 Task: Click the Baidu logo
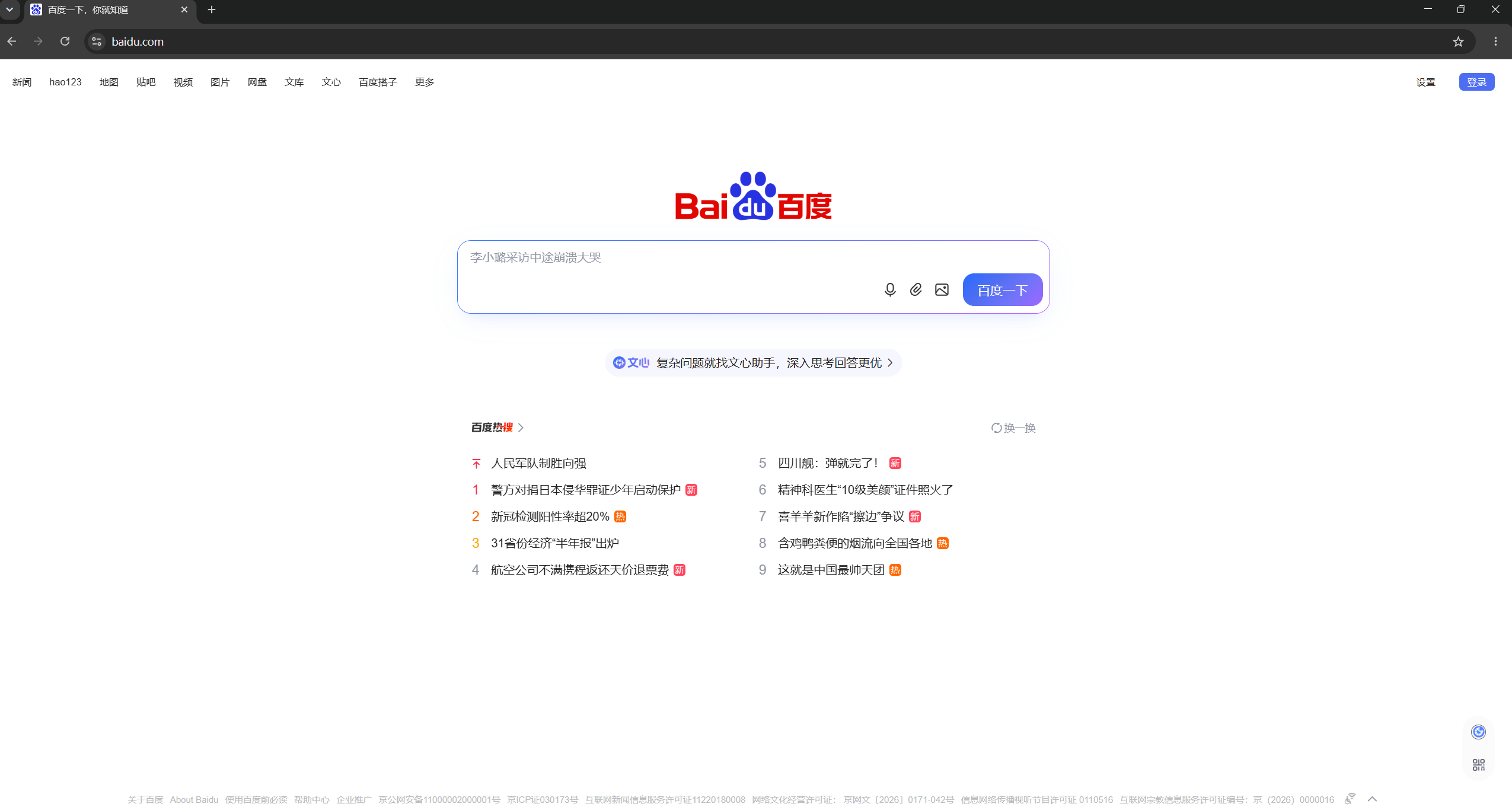[x=753, y=196]
